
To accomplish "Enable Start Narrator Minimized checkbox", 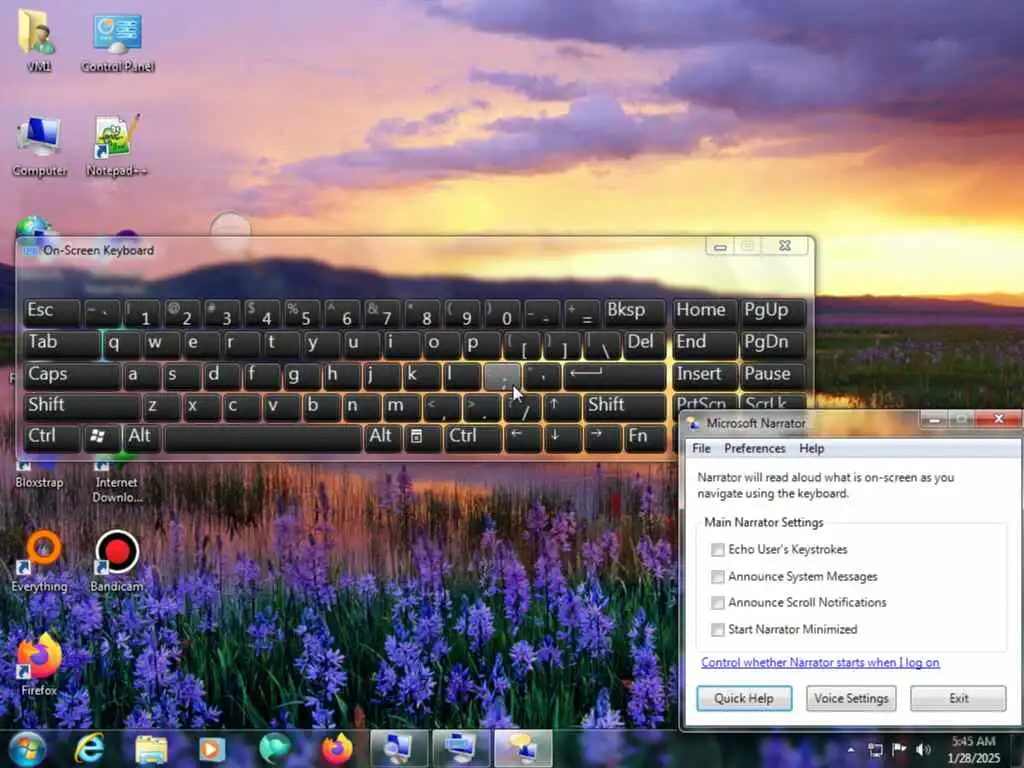I will [x=718, y=630].
